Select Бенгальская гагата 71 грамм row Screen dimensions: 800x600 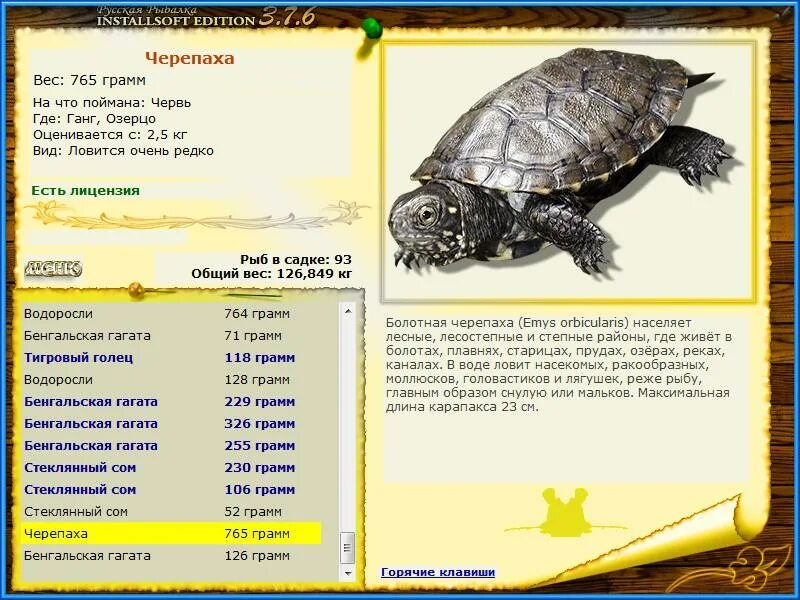172,336
